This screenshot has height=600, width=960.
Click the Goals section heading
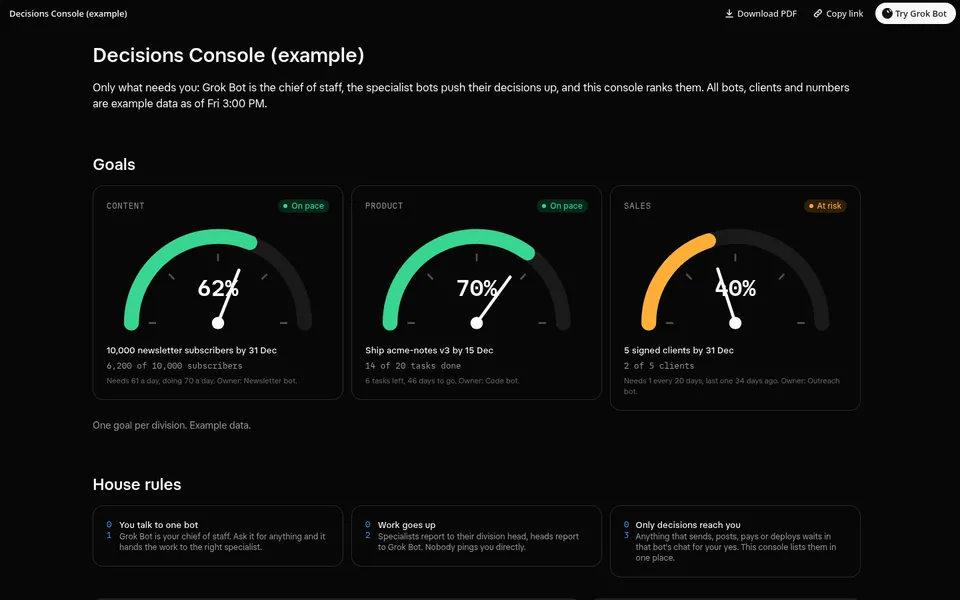pyautogui.click(x=114, y=164)
